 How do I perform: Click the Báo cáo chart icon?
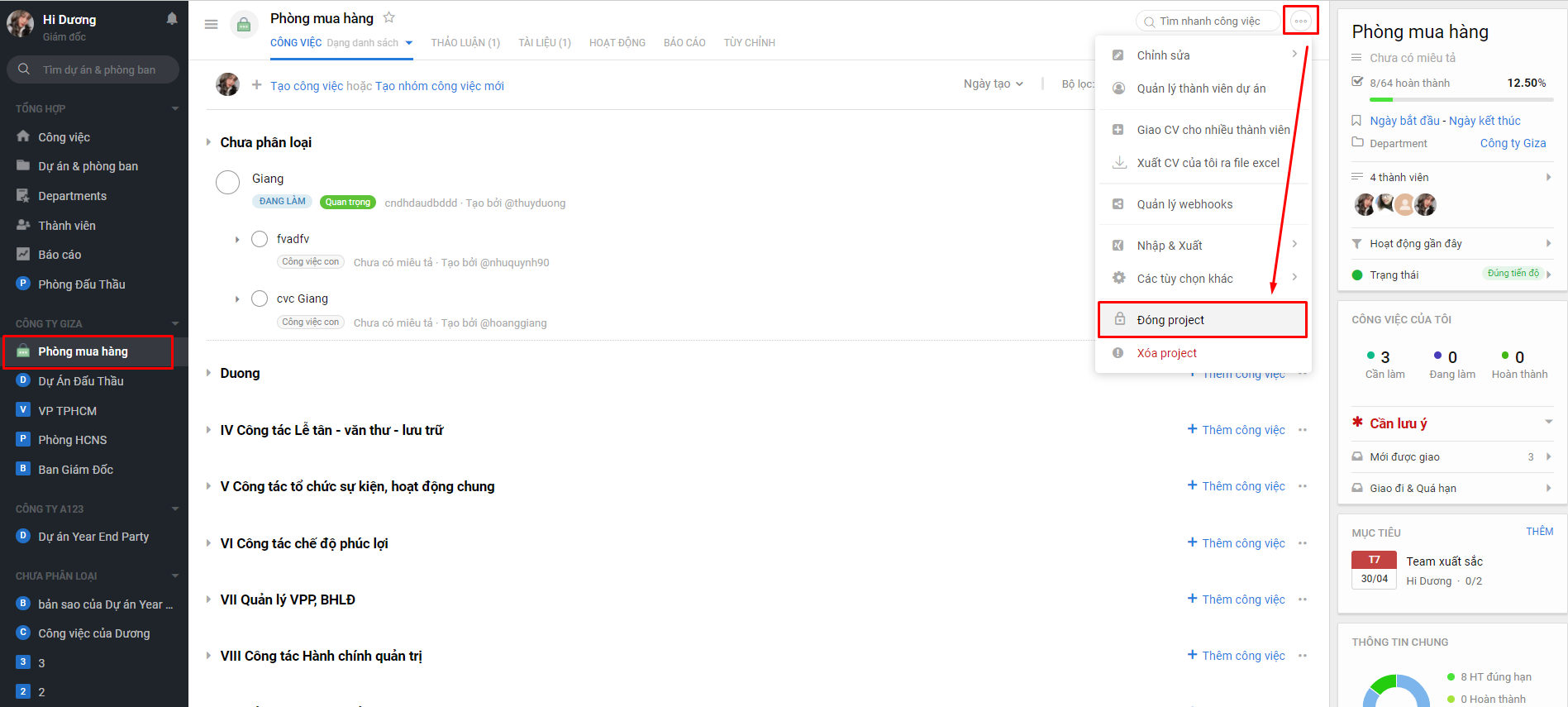(23, 254)
